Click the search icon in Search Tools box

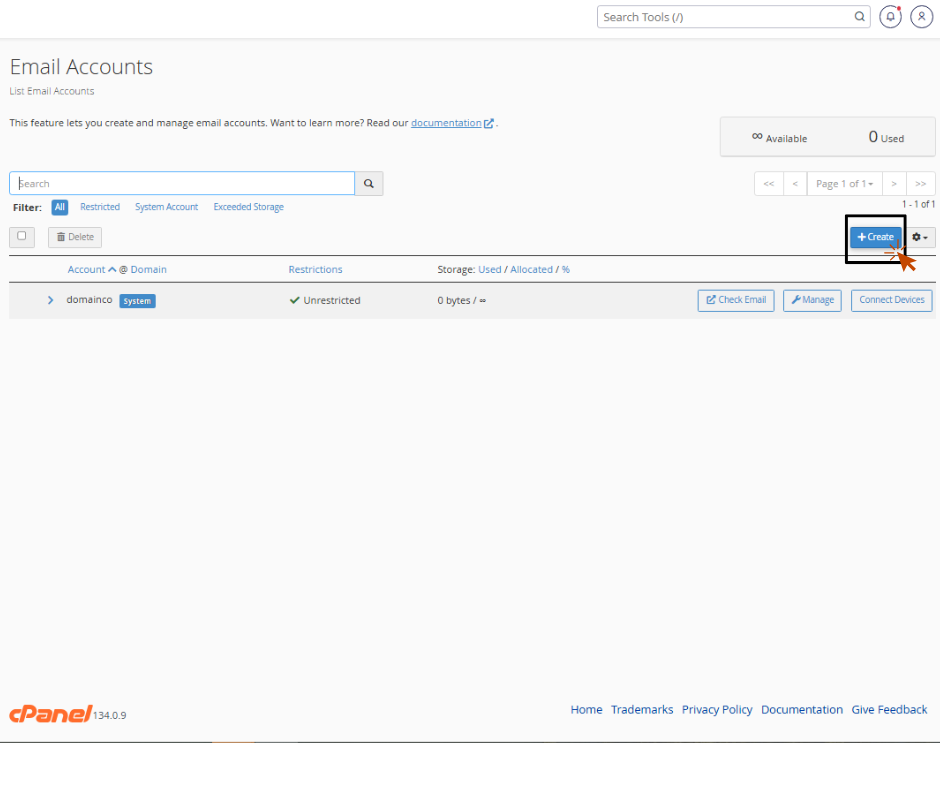click(x=860, y=17)
